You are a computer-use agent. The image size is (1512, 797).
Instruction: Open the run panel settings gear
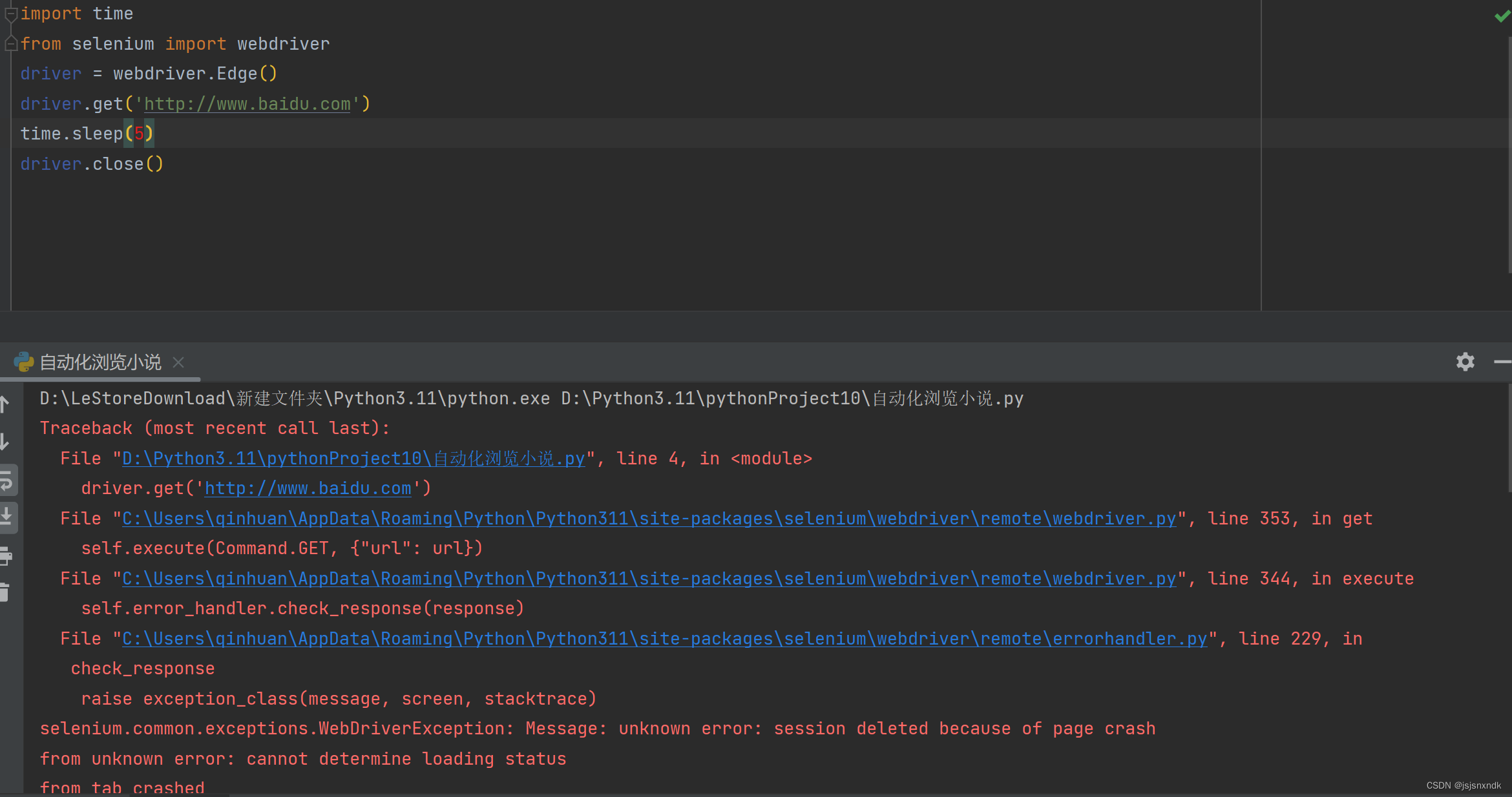pos(1465,362)
